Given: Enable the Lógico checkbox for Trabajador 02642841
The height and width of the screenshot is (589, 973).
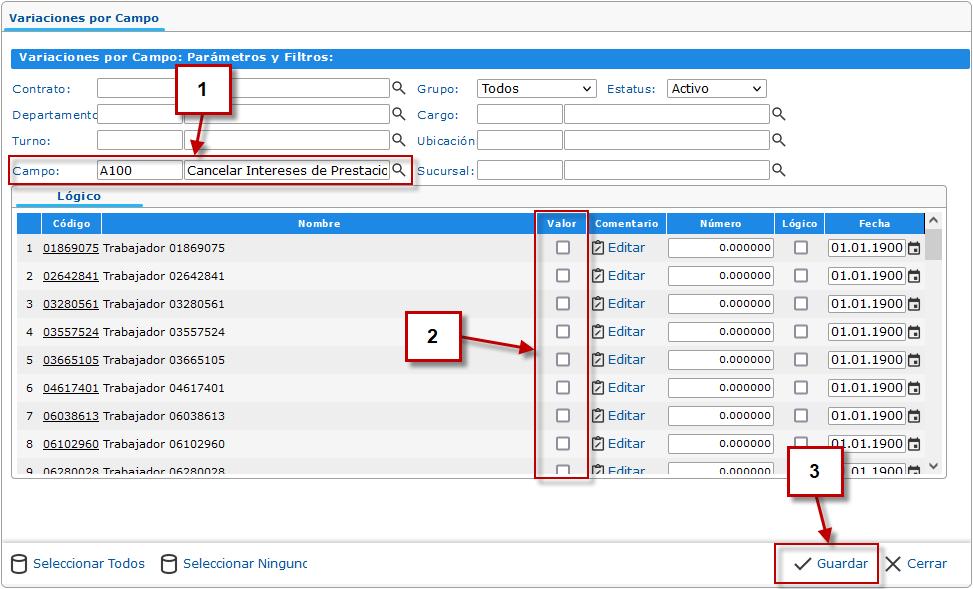Looking at the screenshot, I should [x=801, y=276].
